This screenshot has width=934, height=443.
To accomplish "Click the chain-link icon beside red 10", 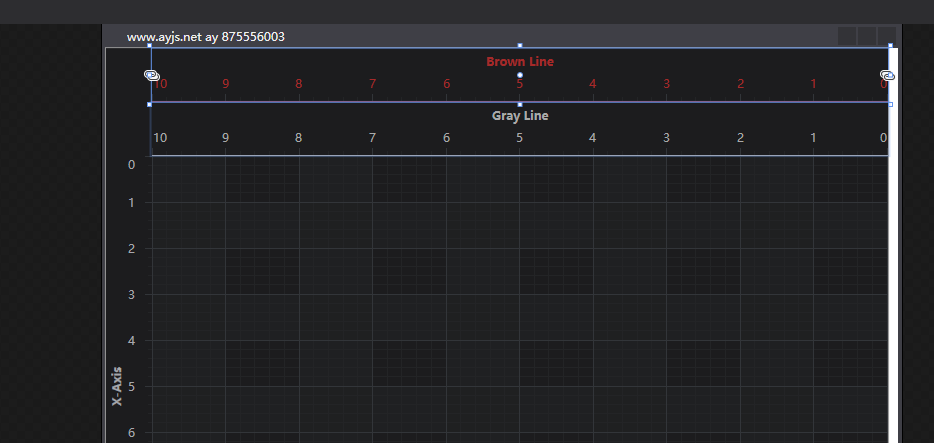I will [152, 75].
